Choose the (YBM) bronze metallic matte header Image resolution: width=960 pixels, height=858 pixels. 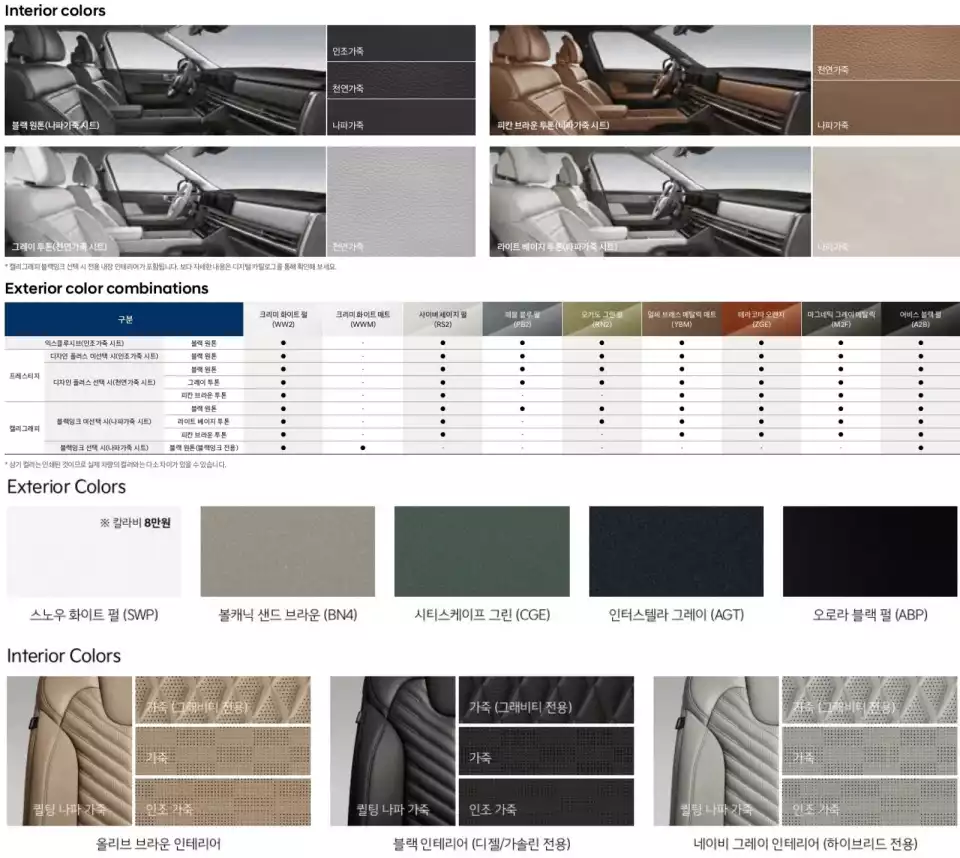(x=681, y=319)
